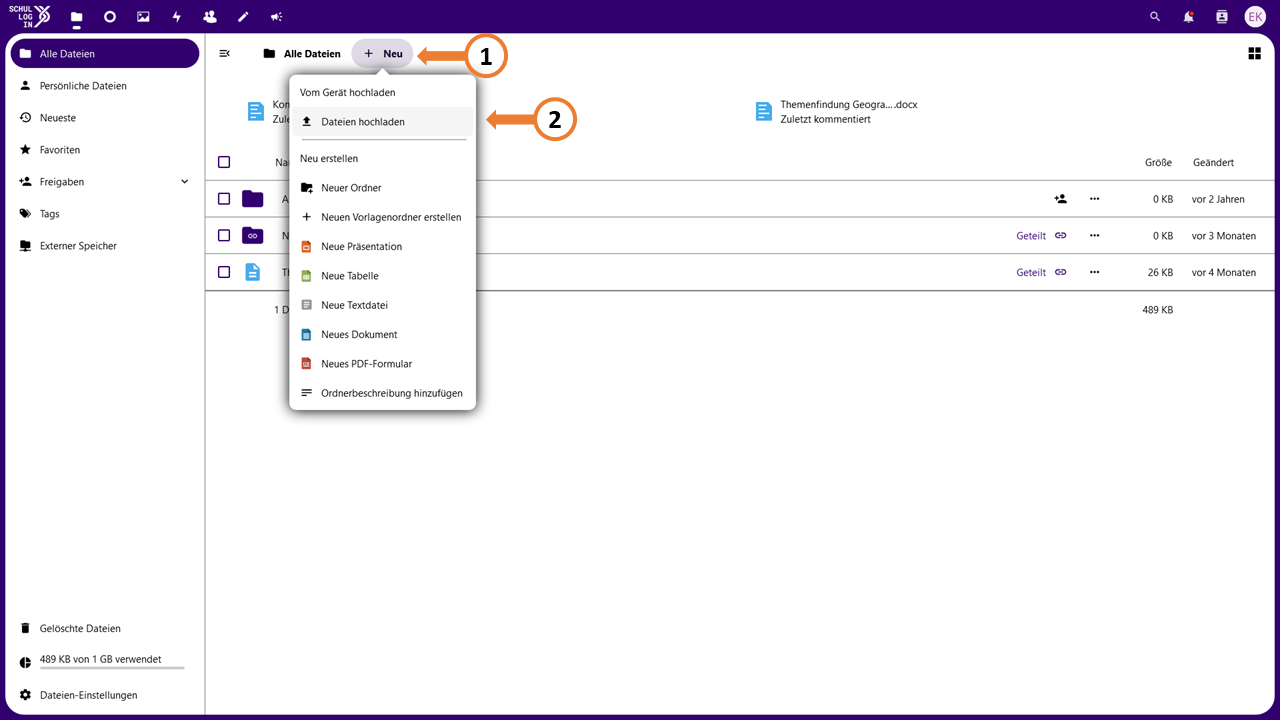
Task: Open the notifications bell
Action: point(1188,17)
